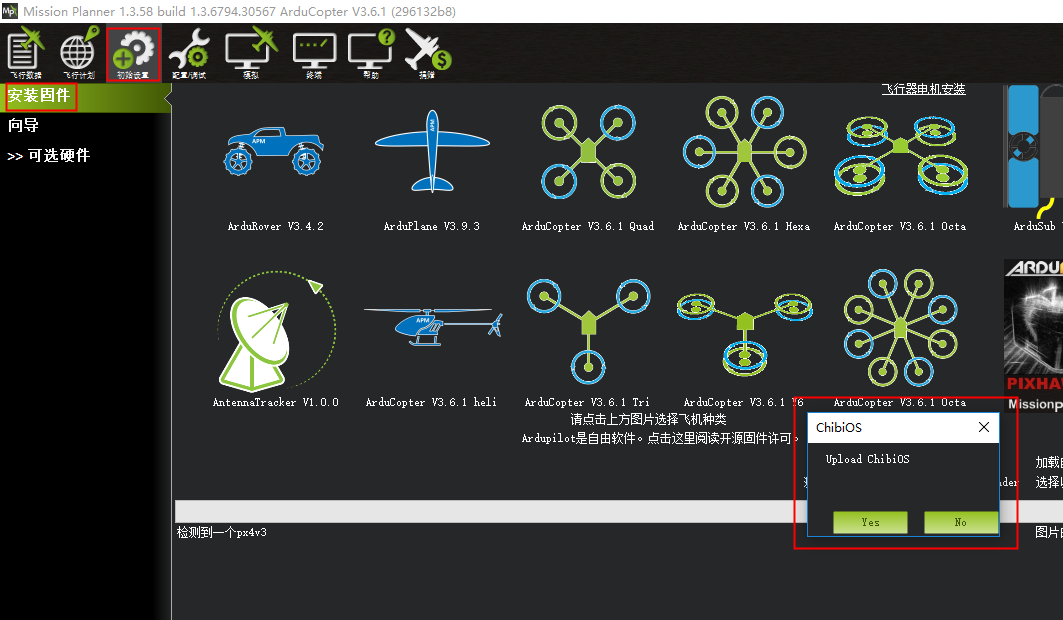Open the 帮助 help icon
The width and height of the screenshot is (1063, 620).
[x=372, y=54]
